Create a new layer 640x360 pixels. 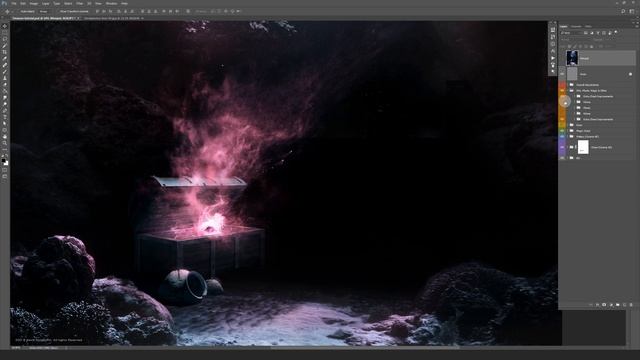click(624, 304)
